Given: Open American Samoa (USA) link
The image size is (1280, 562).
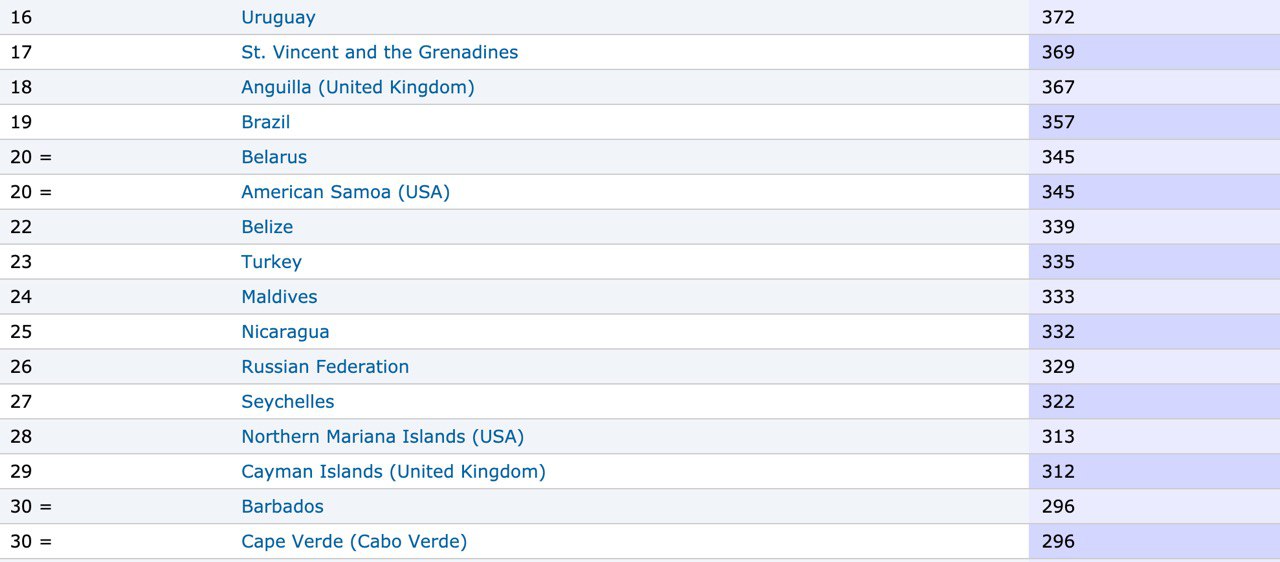Looking at the screenshot, I should [345, 192].
